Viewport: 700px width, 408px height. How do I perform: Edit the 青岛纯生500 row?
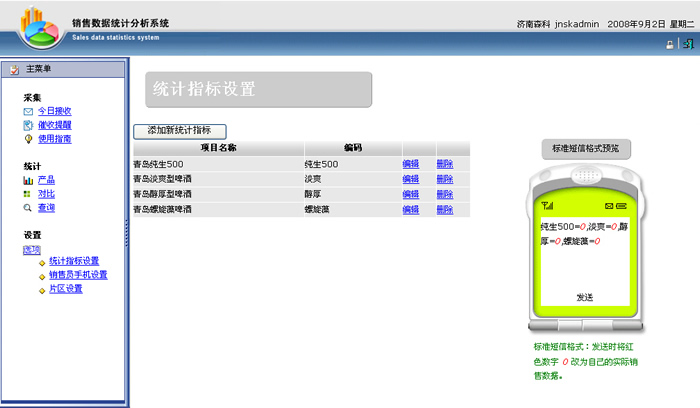coord(410,164)
